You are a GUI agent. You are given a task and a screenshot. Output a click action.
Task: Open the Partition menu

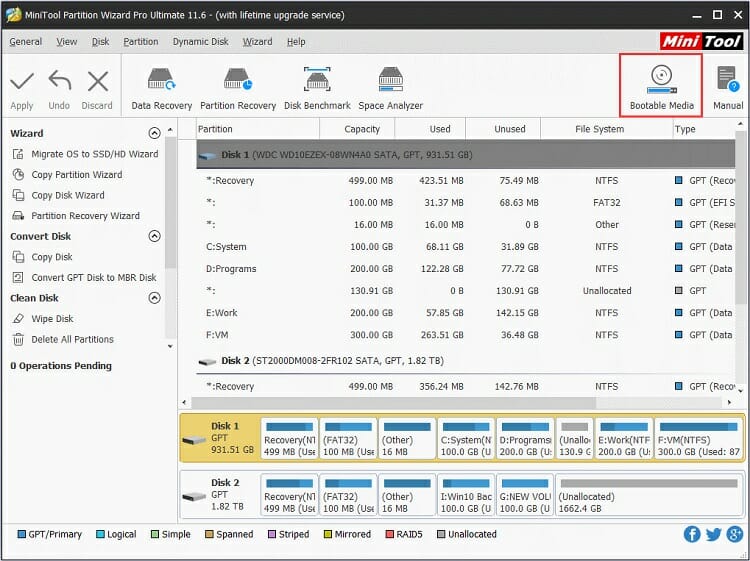click(x=141, y=42)
